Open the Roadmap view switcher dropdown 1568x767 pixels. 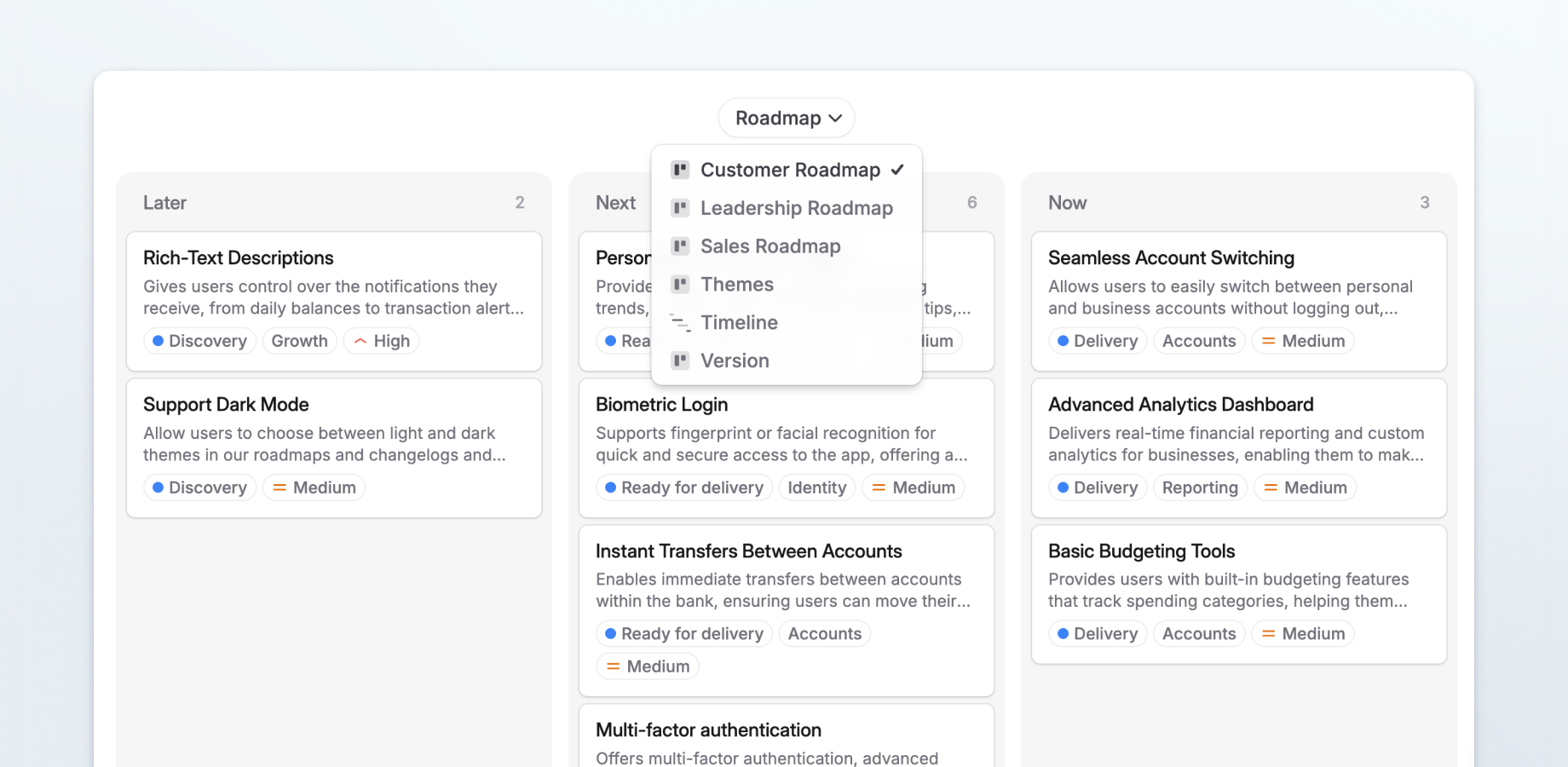click(x=786, y=118)
